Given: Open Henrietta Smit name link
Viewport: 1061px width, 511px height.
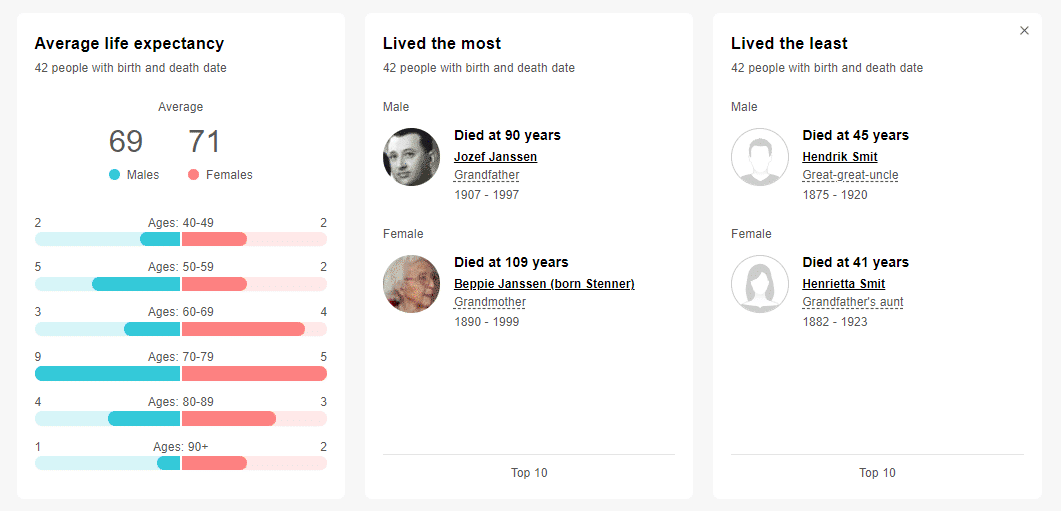Looking at the screenshot, I should click(x=844, y=284).
